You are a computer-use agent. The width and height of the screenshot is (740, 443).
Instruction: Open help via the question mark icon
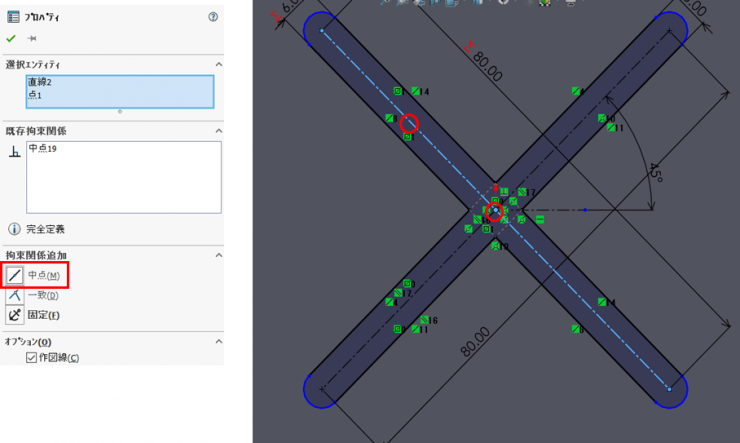(x=213, y=17)
